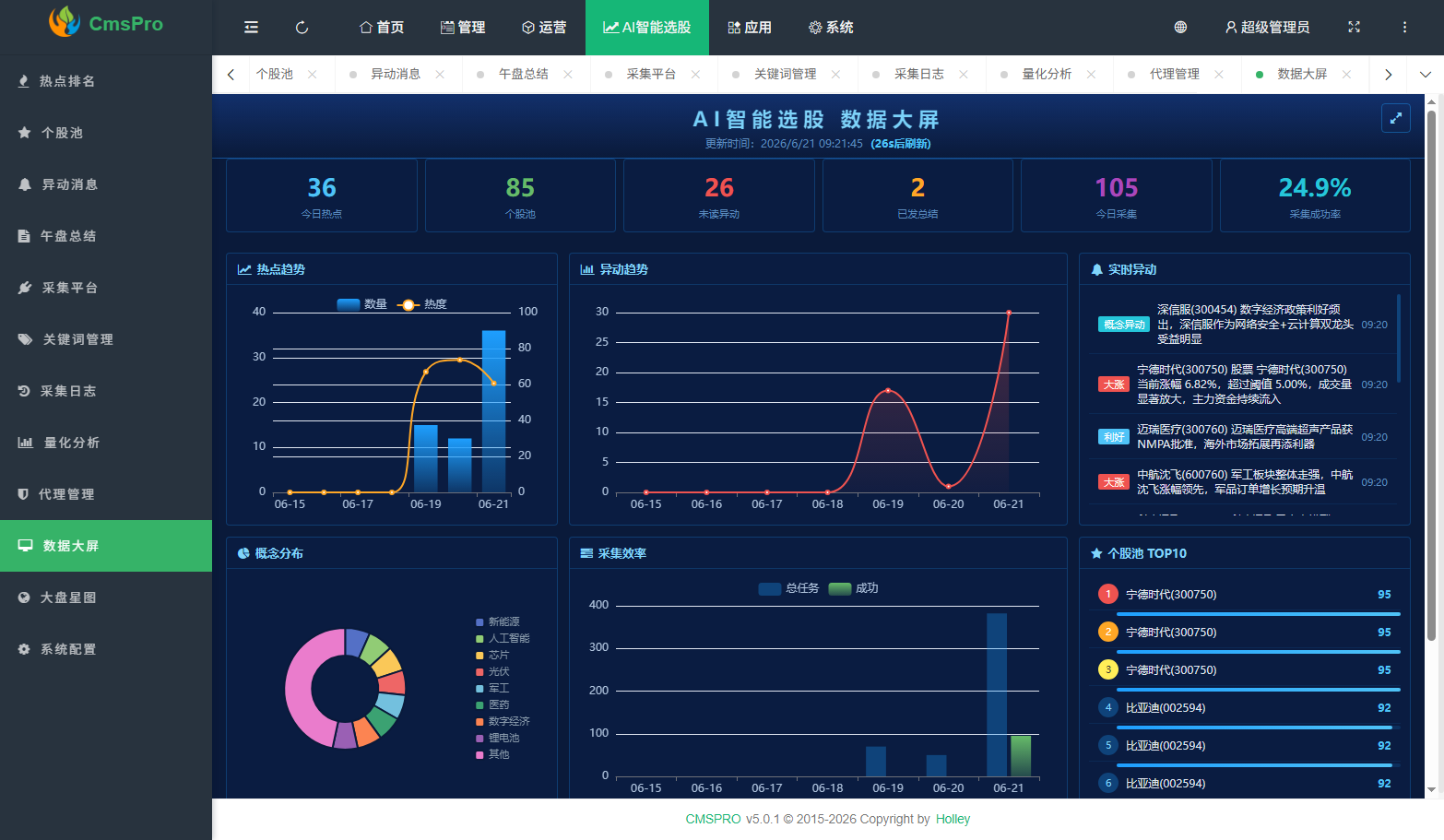Open the tab options dropdown chevron
The width and height of the screenshot is (1444, 840).
[1426, 75]
